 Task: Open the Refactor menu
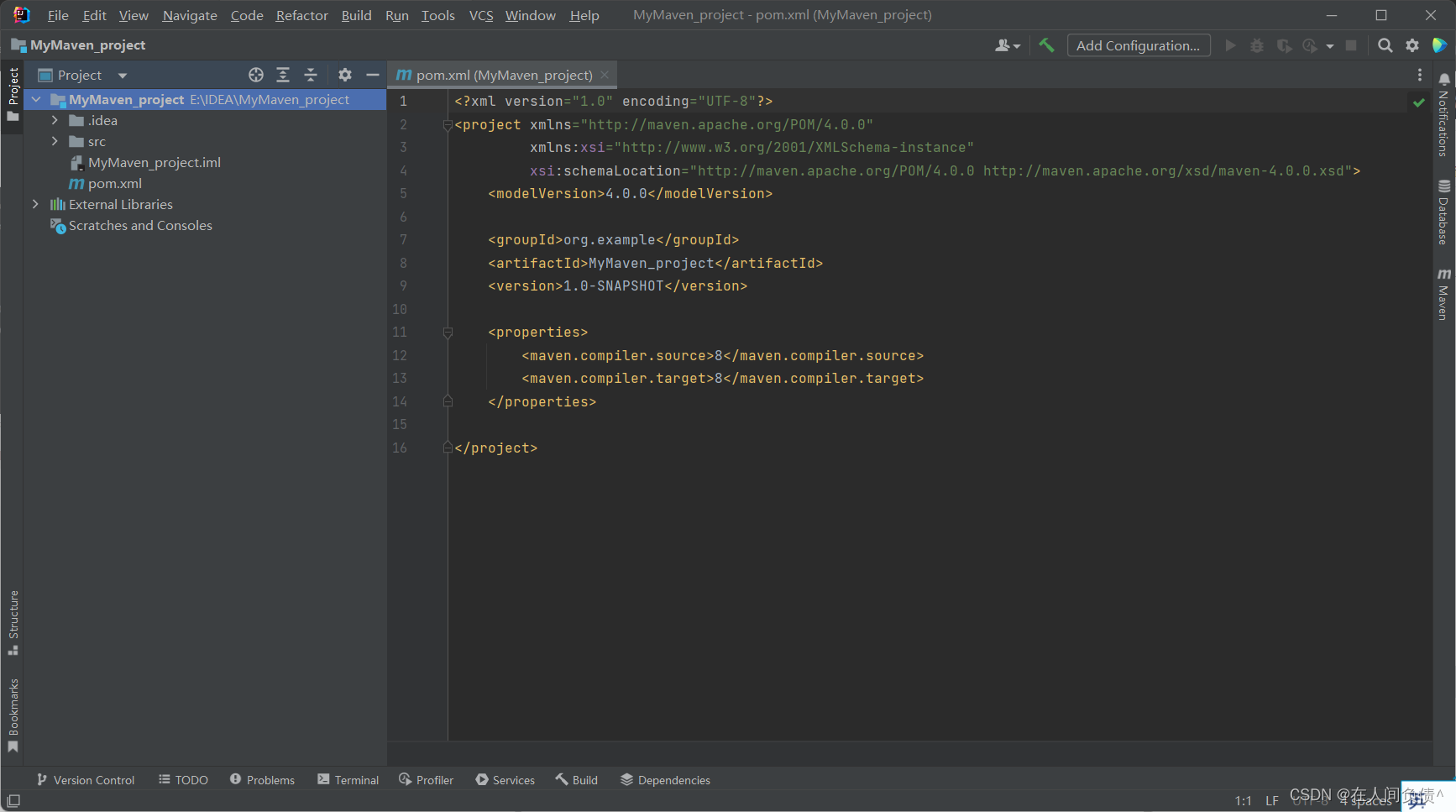(x=301, y=15)
